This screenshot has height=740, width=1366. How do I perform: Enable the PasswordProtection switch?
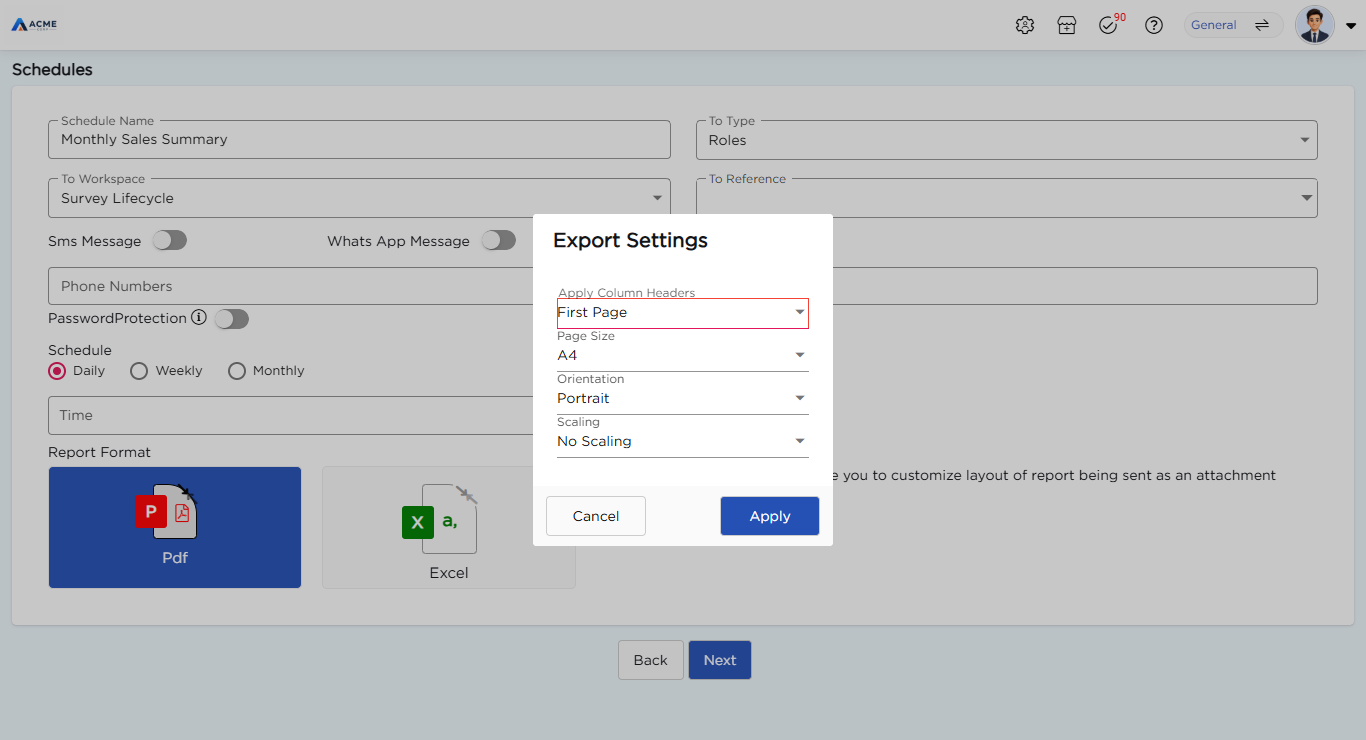[x=231, y=319]
